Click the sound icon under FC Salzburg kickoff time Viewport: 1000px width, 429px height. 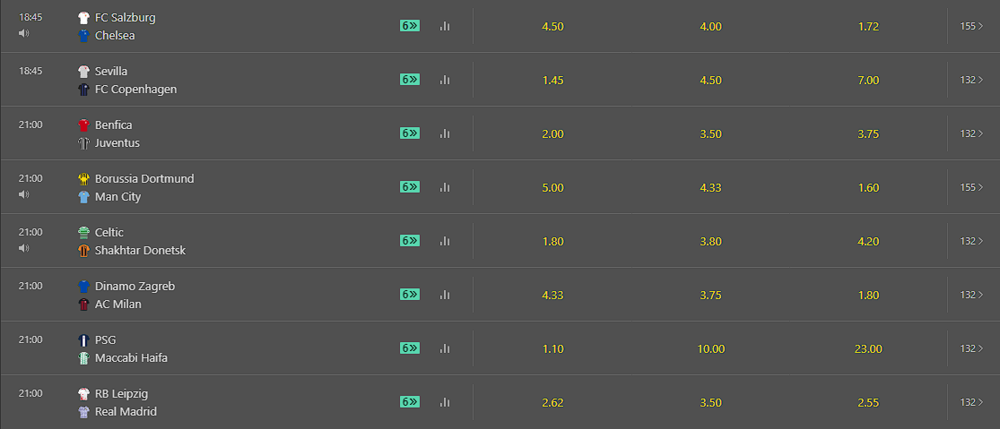coord(24,33)
